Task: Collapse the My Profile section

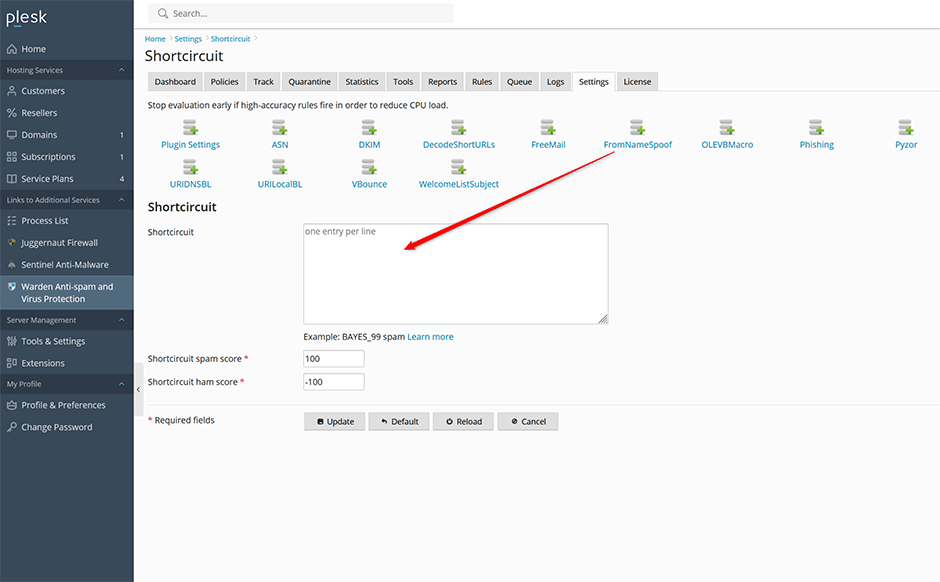Action: click(121, 384)
